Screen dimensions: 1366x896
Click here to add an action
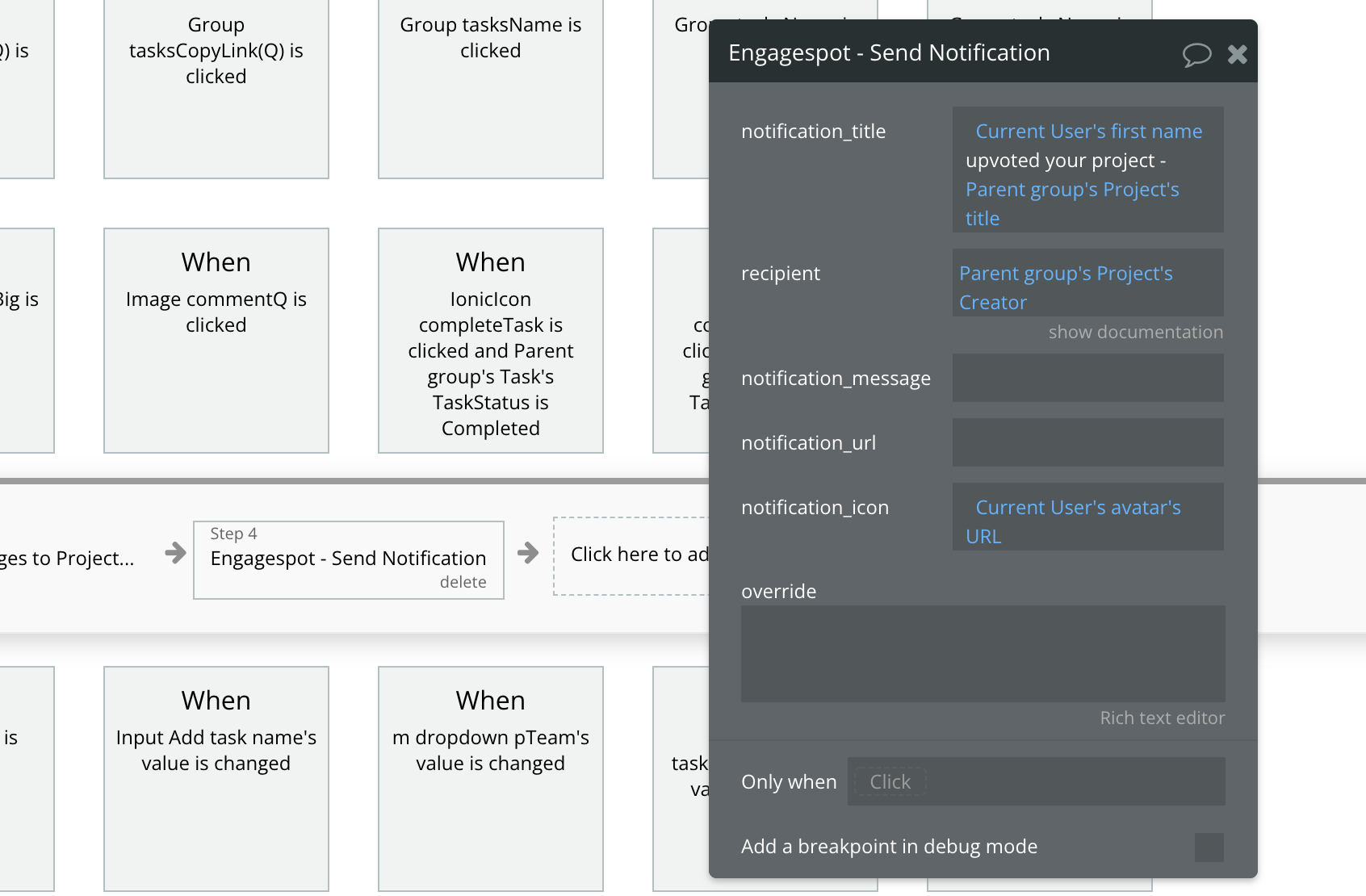pos(631,556)
